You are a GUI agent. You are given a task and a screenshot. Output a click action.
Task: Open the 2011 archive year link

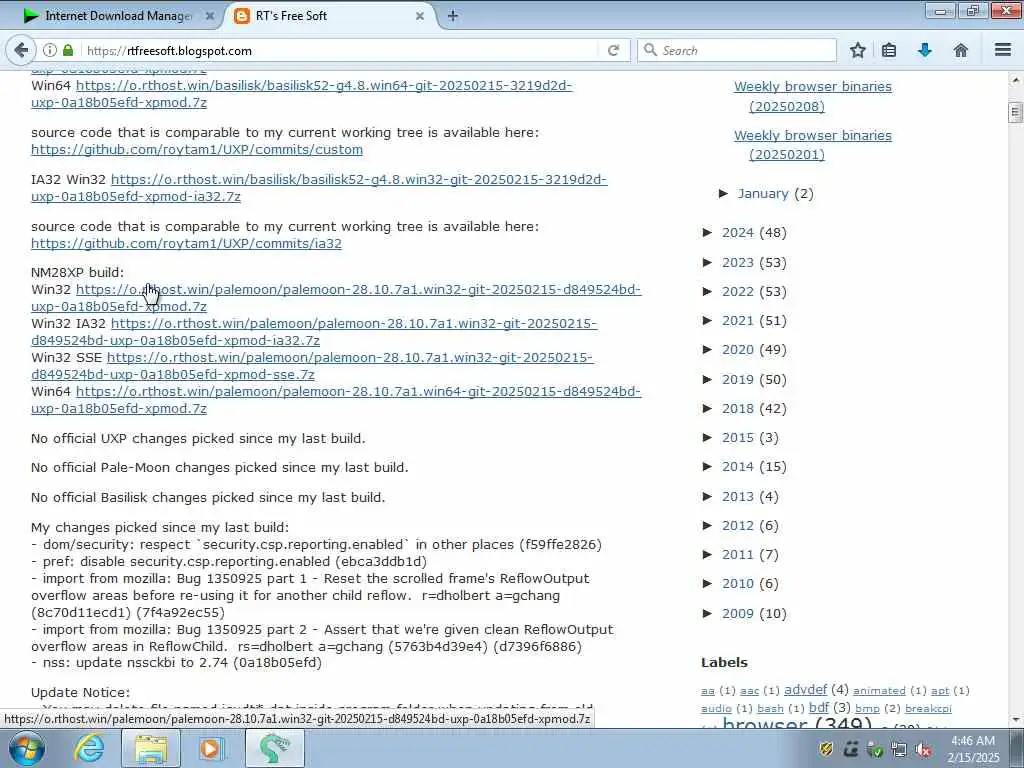coord(737,554)
